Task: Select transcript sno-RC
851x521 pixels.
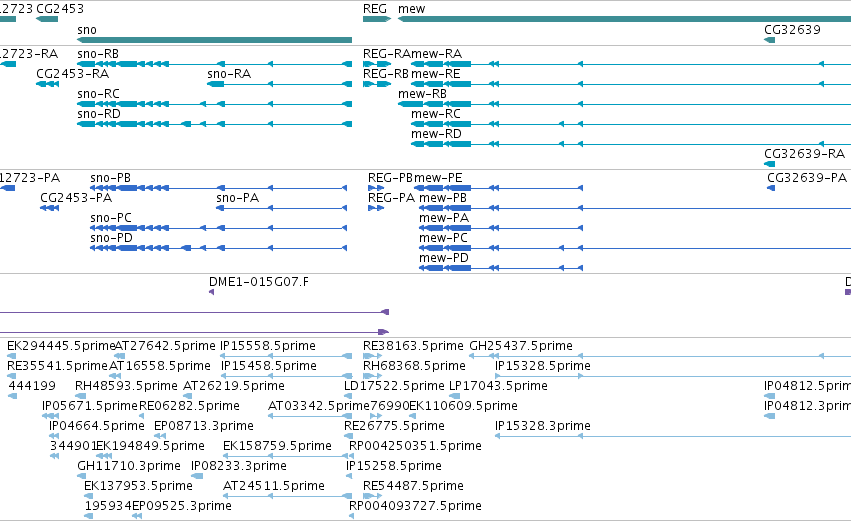Action: (x=214, y=104)
